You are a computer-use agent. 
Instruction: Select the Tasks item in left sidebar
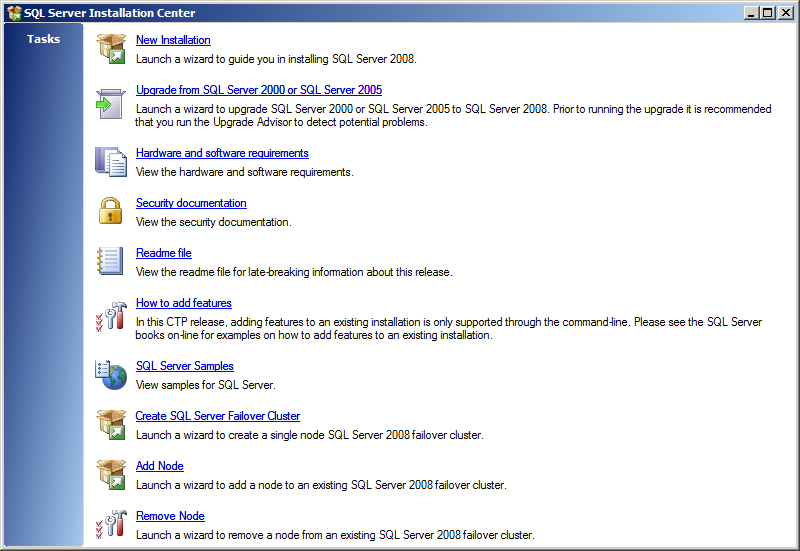(43, 39)
